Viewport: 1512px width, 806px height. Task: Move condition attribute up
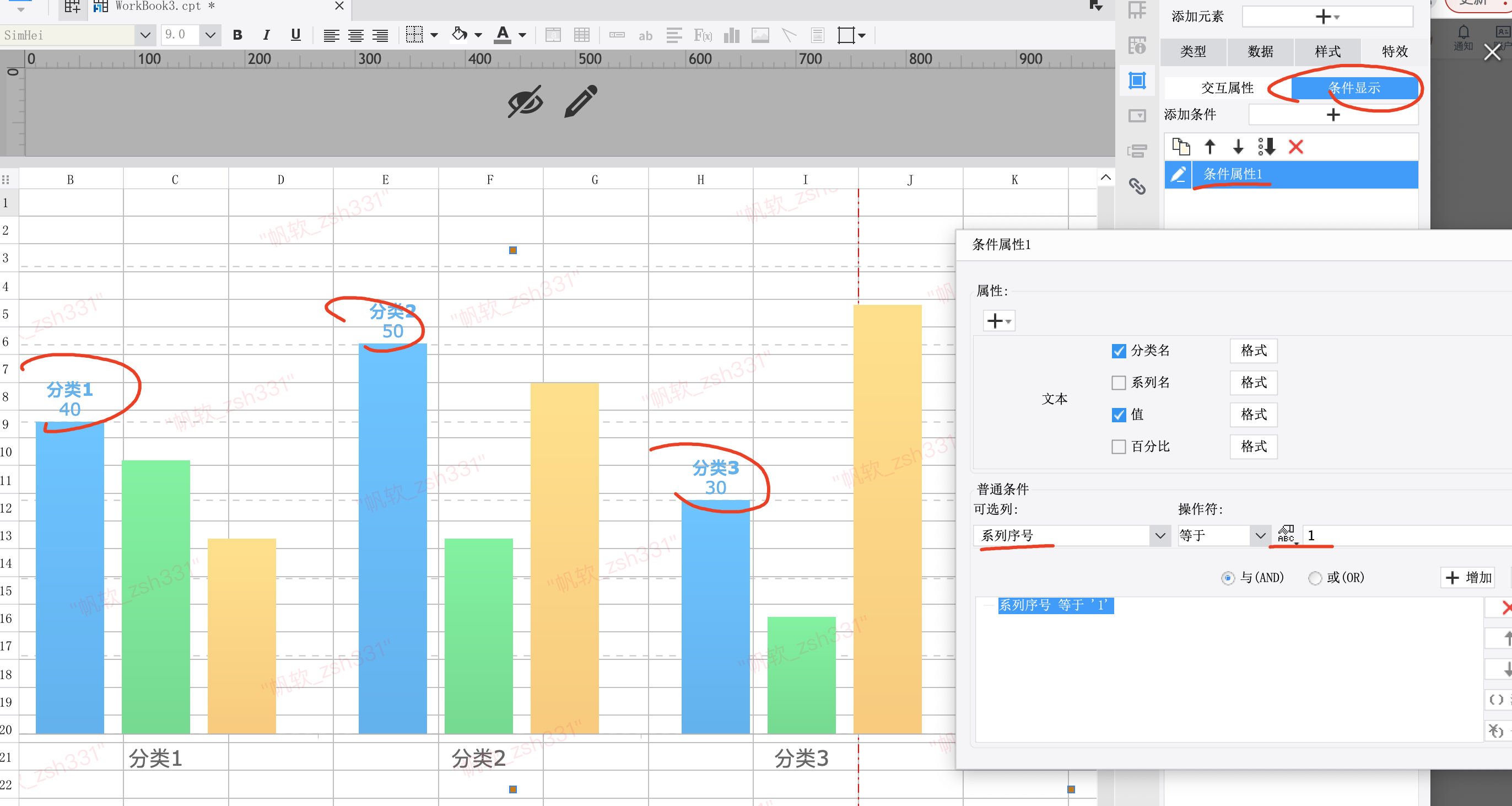point(1209,146)
